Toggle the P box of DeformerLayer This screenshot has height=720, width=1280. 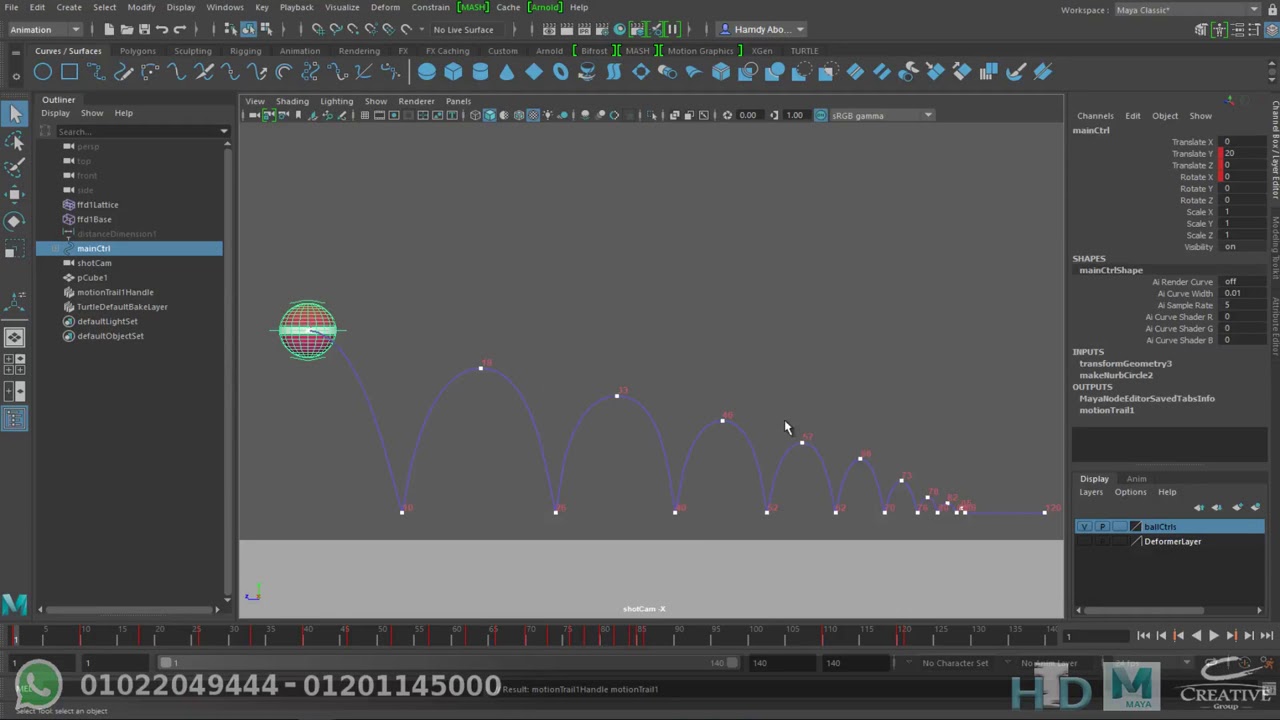[1102, 541]
